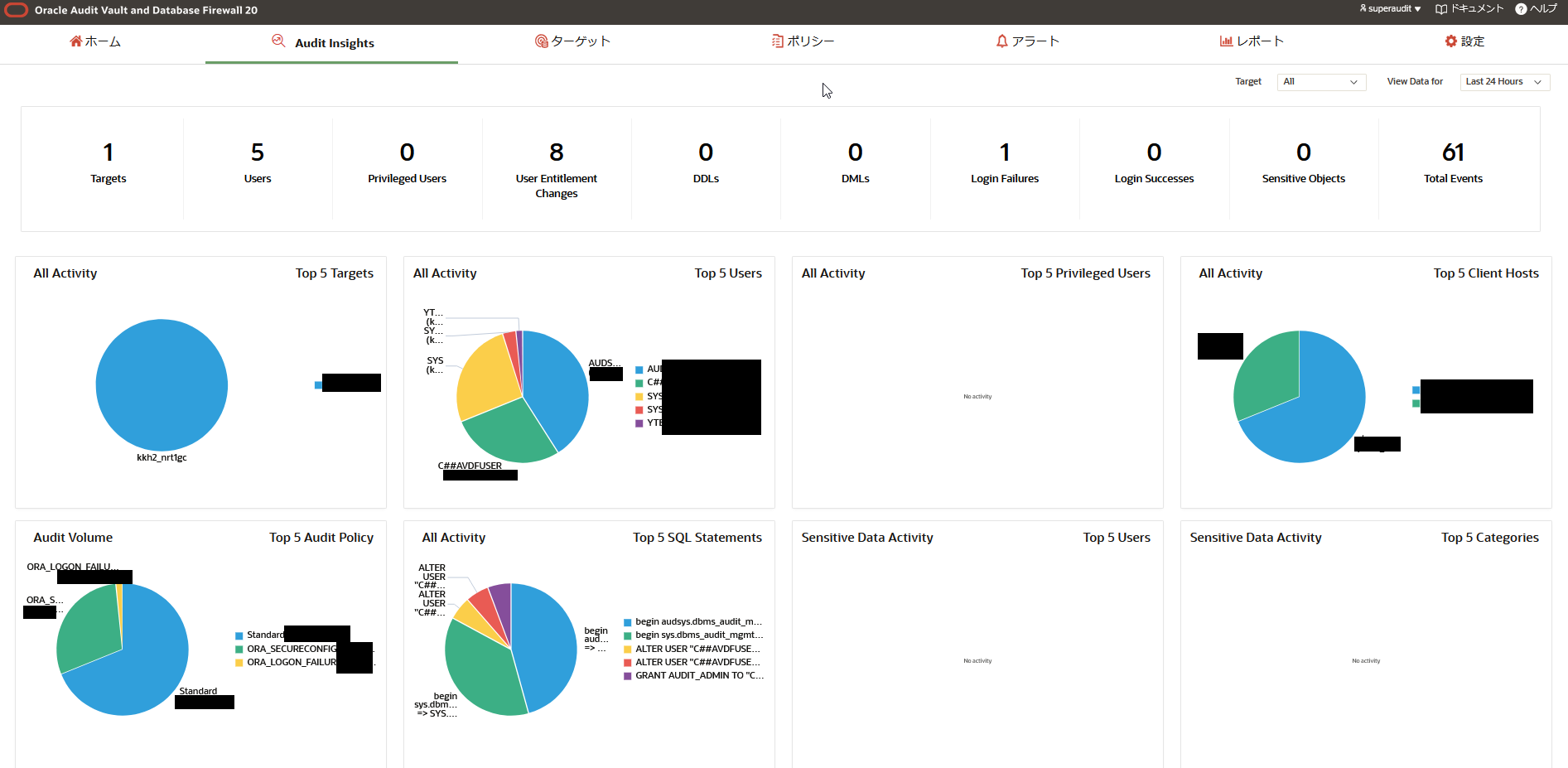Click the Top 5 Categories heading
The width and height of the screenshot is (1568, 768).
pyautogui.click(x=1490, y=538)
